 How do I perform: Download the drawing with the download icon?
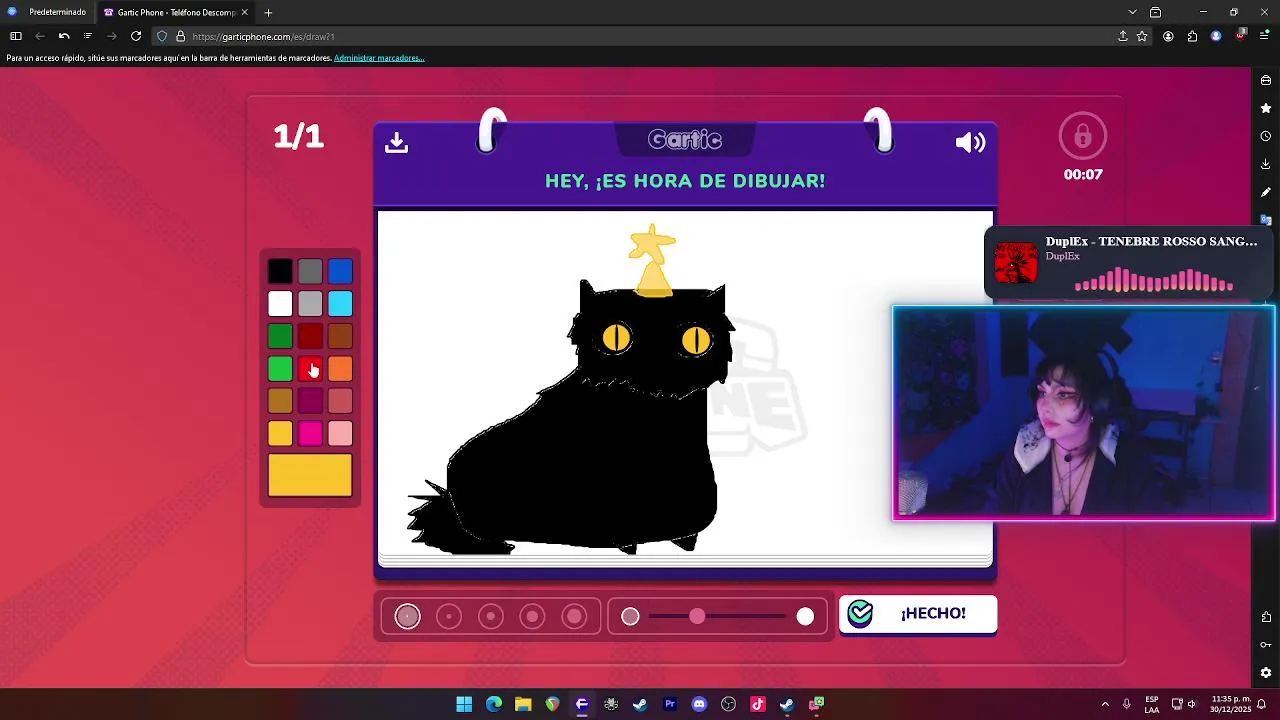[x=396, y=143]
